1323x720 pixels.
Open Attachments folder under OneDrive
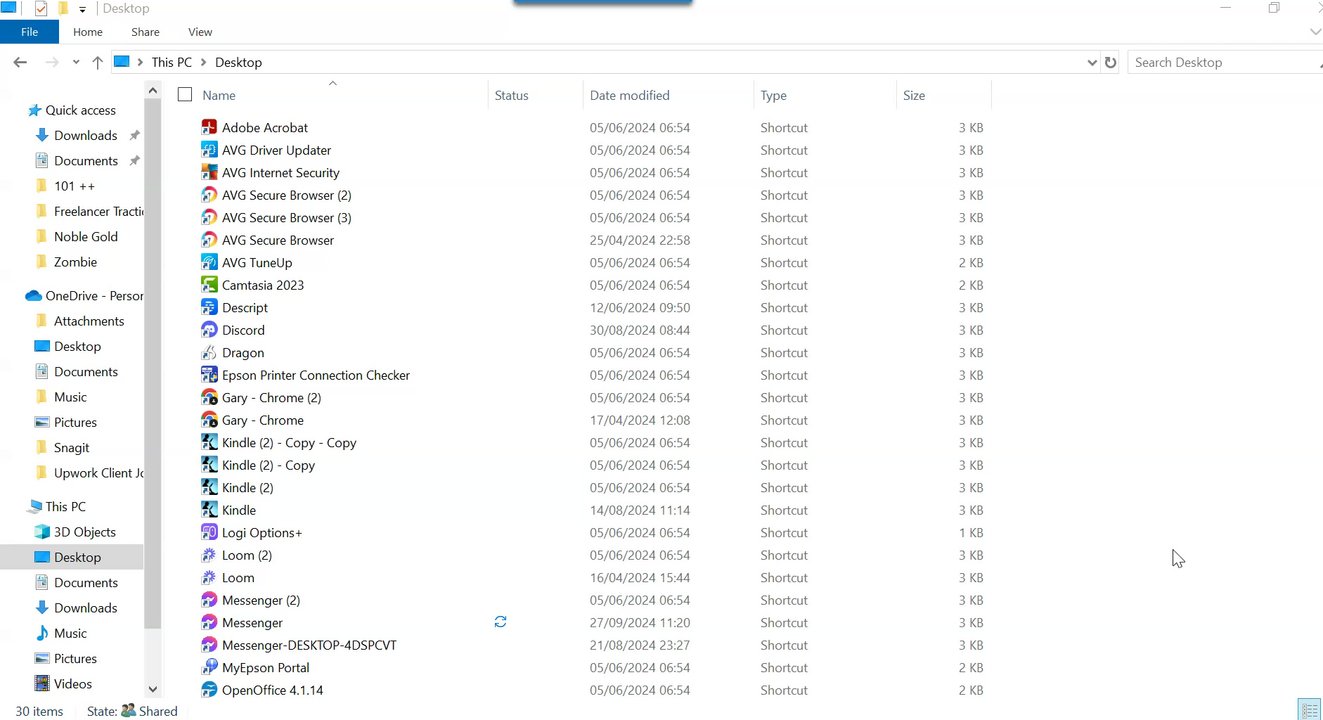(x=88, y=321)
